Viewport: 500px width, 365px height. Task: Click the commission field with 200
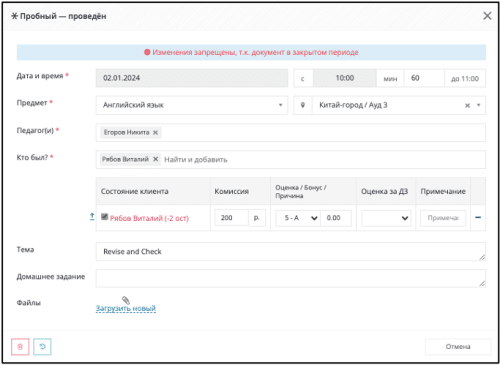pyautogui.click(x=232, y=218)
